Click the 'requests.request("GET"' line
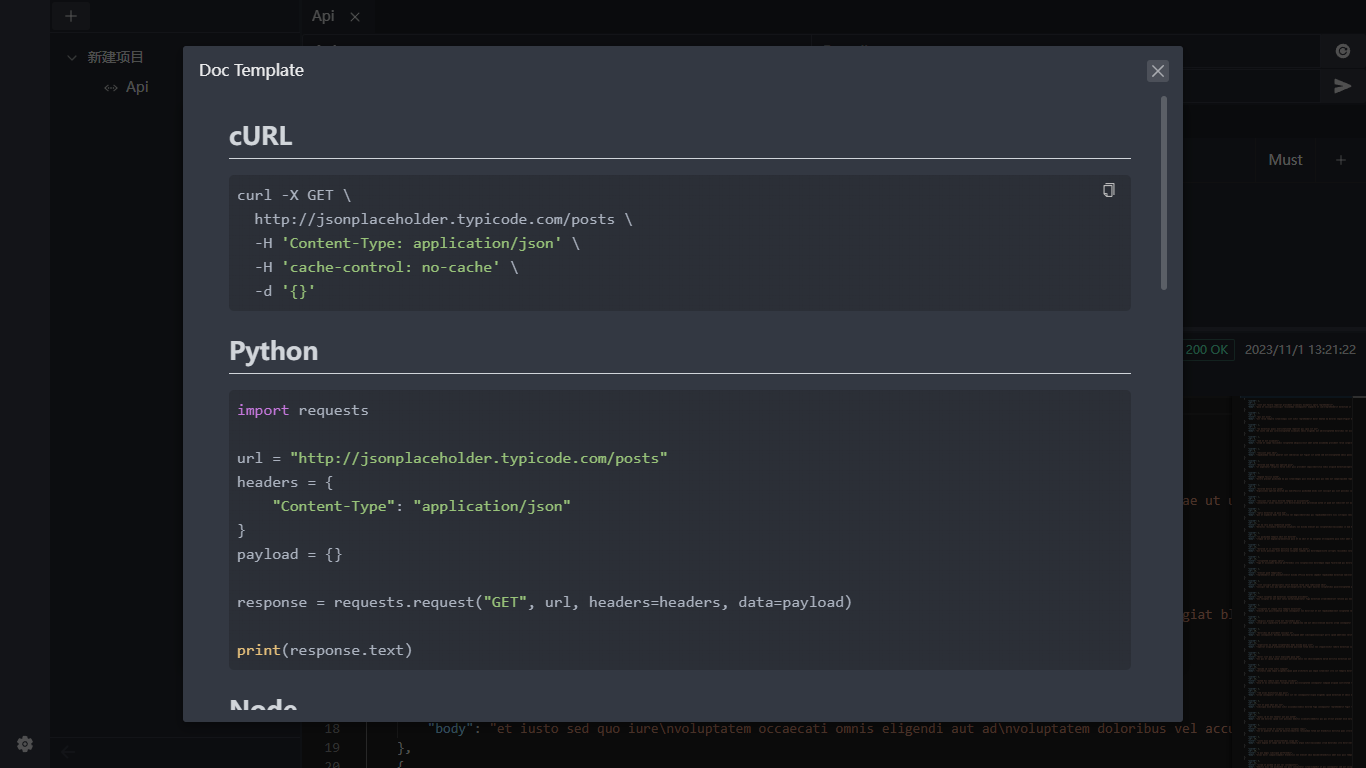 (x=545, y=602)
